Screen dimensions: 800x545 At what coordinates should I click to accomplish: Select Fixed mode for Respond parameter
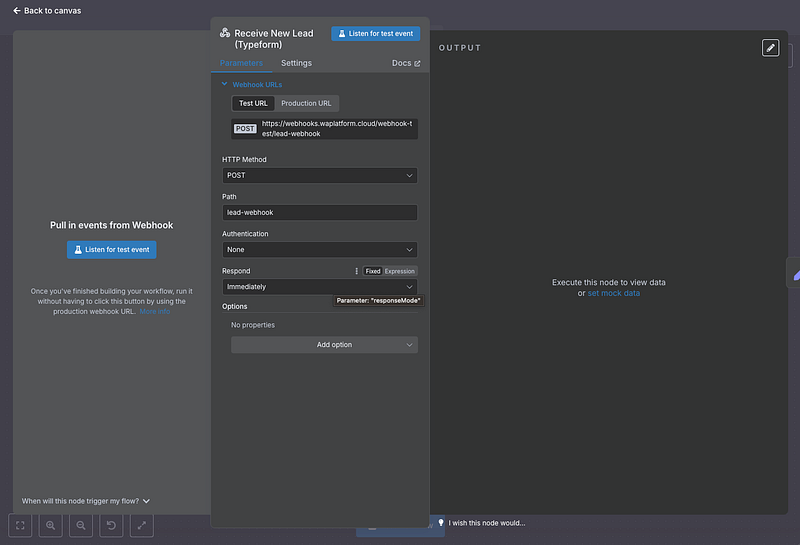click(x=372, y=271)
